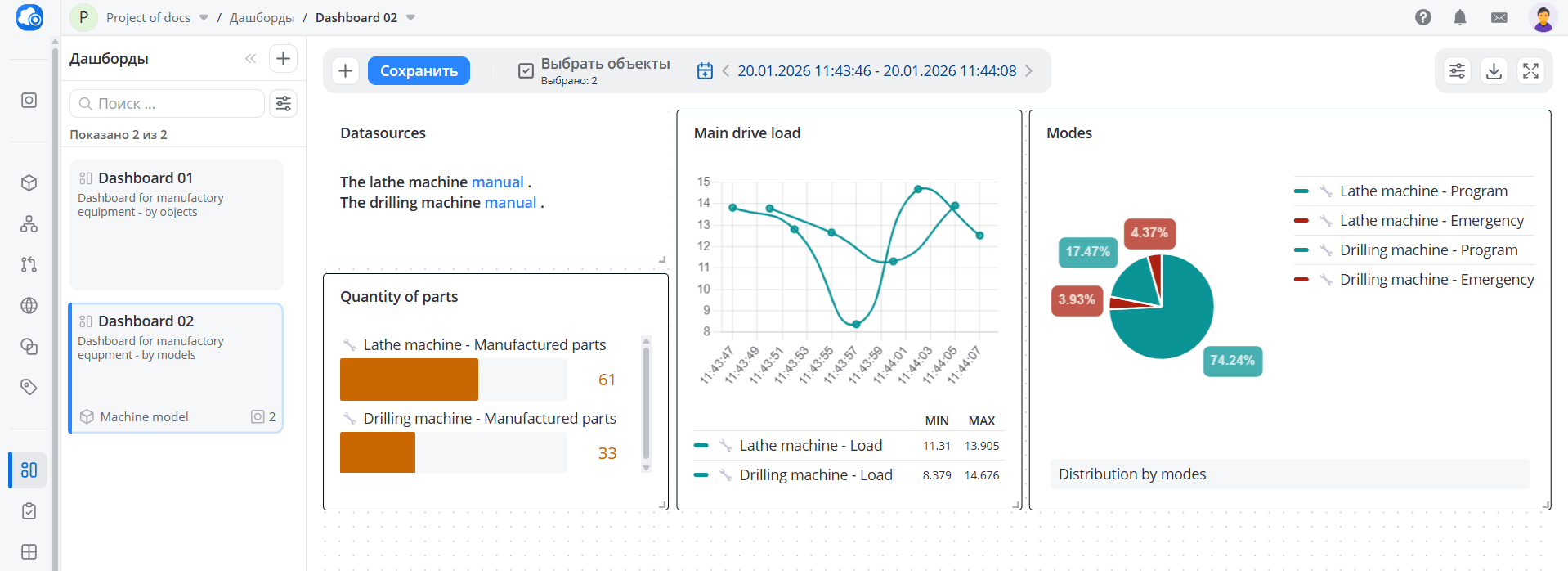Open dashboard settings sliders icon

pos(1457,71)
